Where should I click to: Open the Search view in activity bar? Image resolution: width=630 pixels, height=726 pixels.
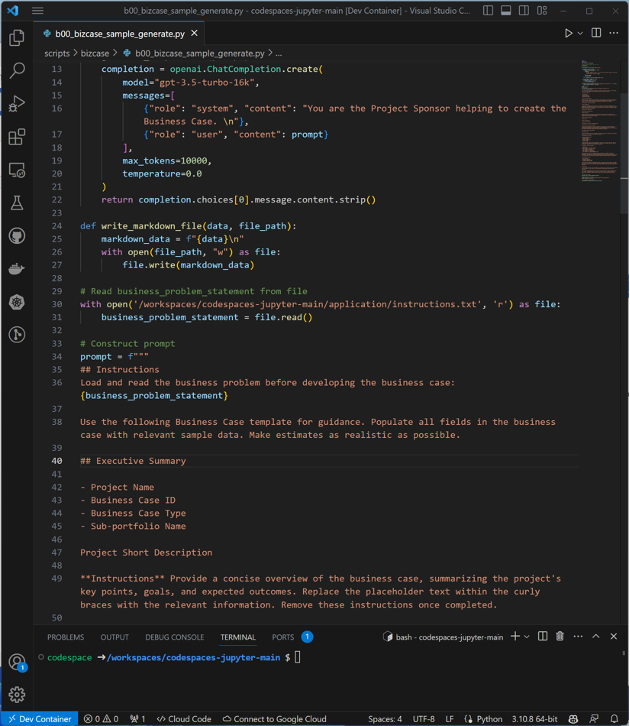coord(17,70)
